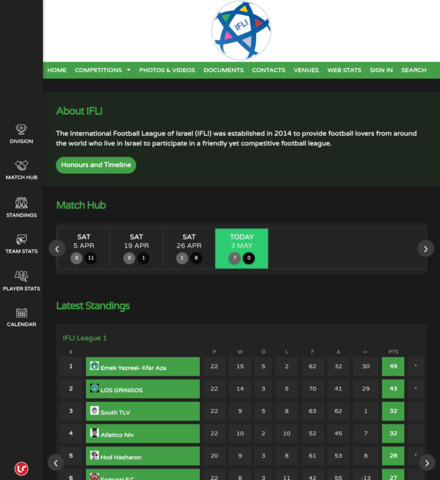This screenshot has width=440, height=480.
Task: Show later dates in Match Hub
Action: coord(425,249)
